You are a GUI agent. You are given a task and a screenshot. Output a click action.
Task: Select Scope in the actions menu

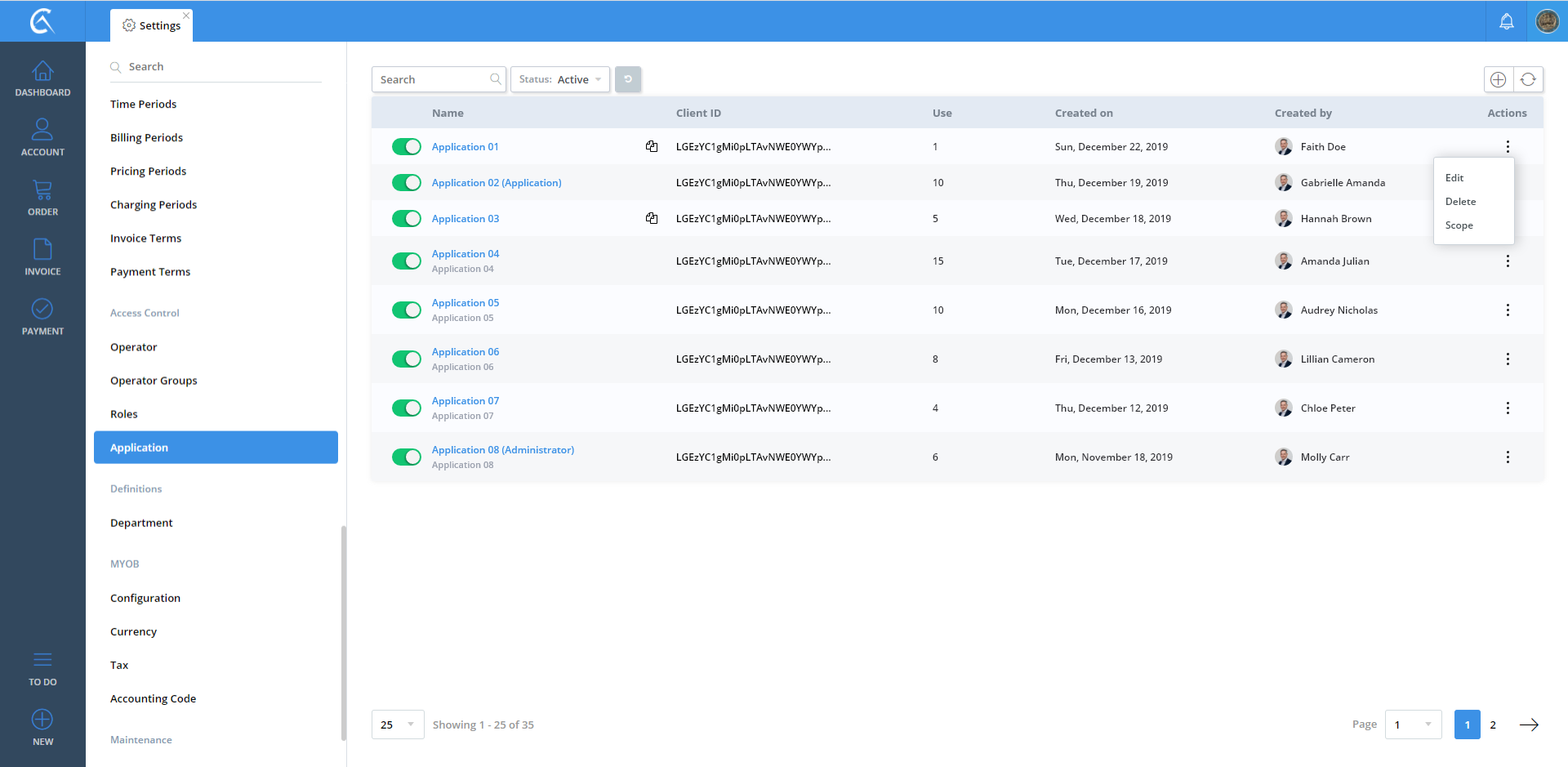pyautogui.click(x=1459, y=225)
